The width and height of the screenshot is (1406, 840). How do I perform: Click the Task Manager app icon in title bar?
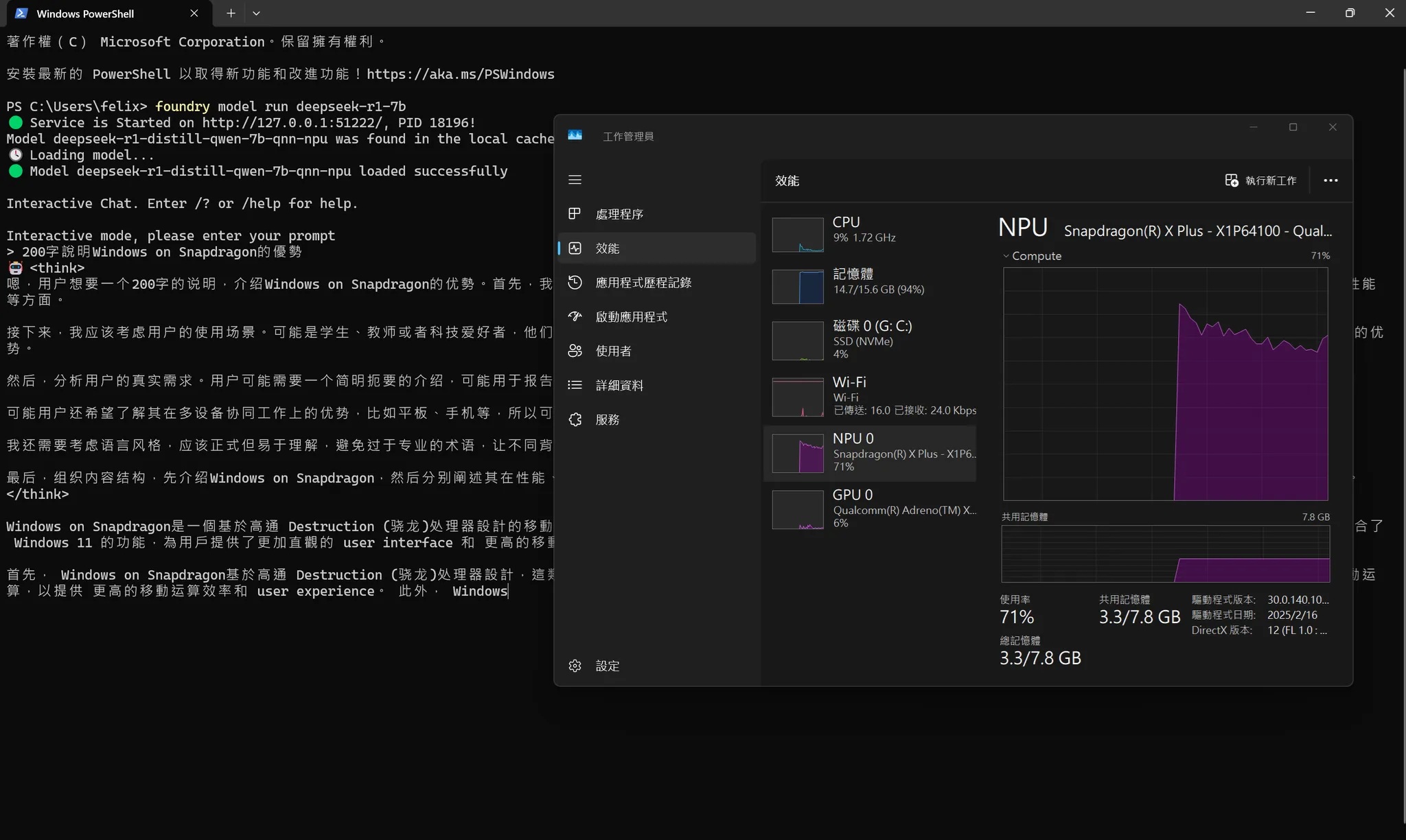[575, 136]
